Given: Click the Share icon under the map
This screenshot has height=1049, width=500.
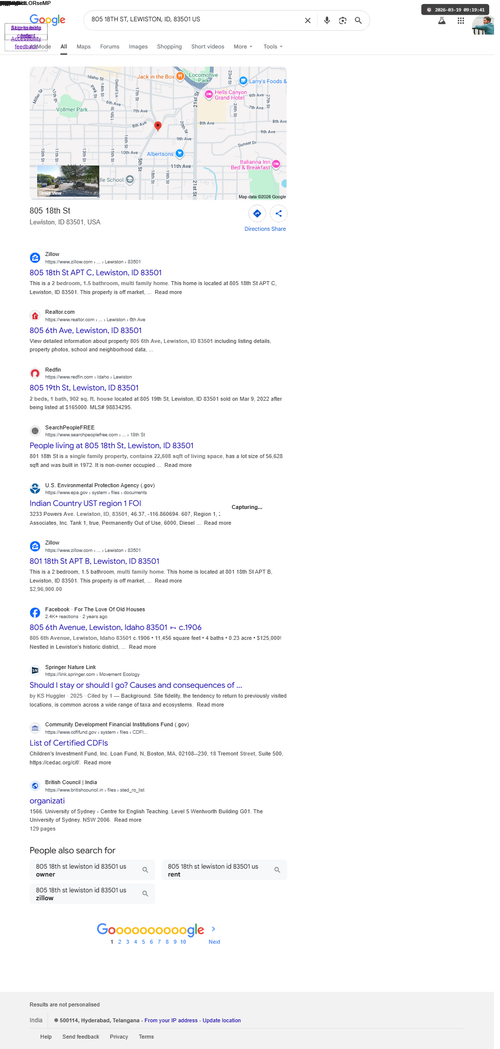Looking at the screenshot, I should [282, 215].
